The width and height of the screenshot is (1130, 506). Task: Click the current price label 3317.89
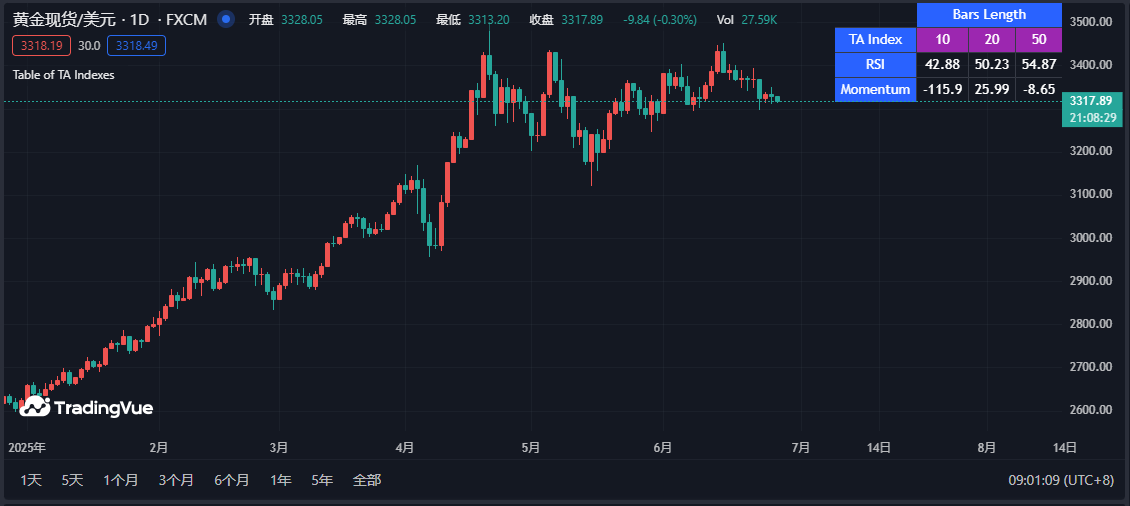pyautogui.click(x=1090, y=101)
